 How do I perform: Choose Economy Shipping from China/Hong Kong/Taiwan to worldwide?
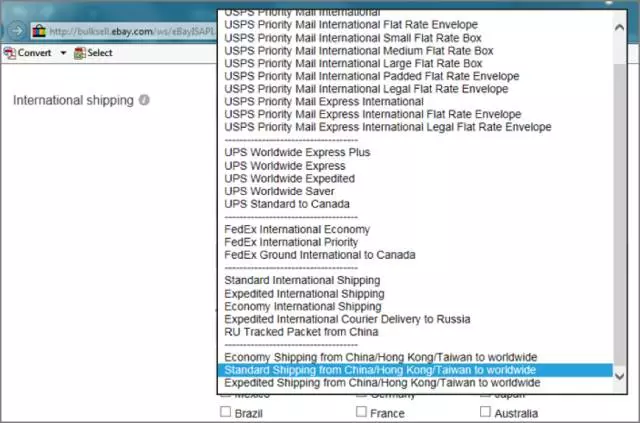coord(380,357)
